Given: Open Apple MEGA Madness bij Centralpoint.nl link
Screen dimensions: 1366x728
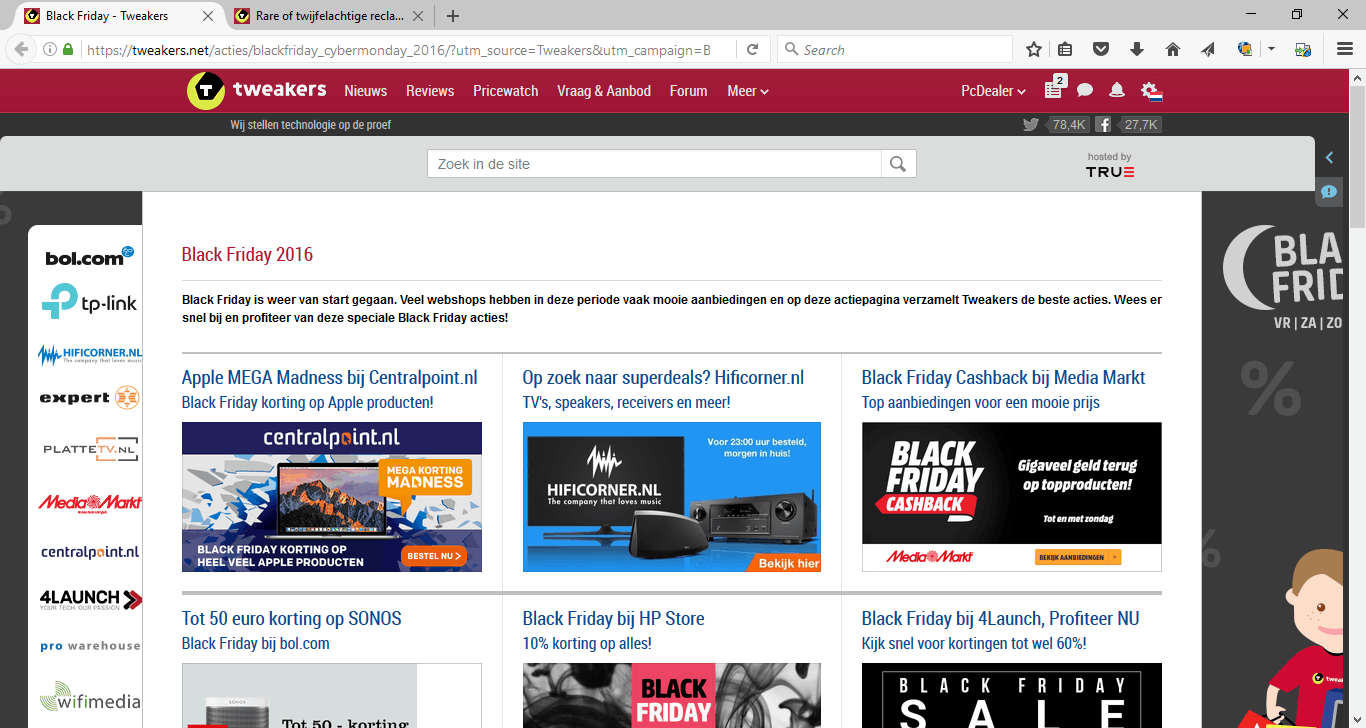Looking at the screenshot, I should point(330,378).
